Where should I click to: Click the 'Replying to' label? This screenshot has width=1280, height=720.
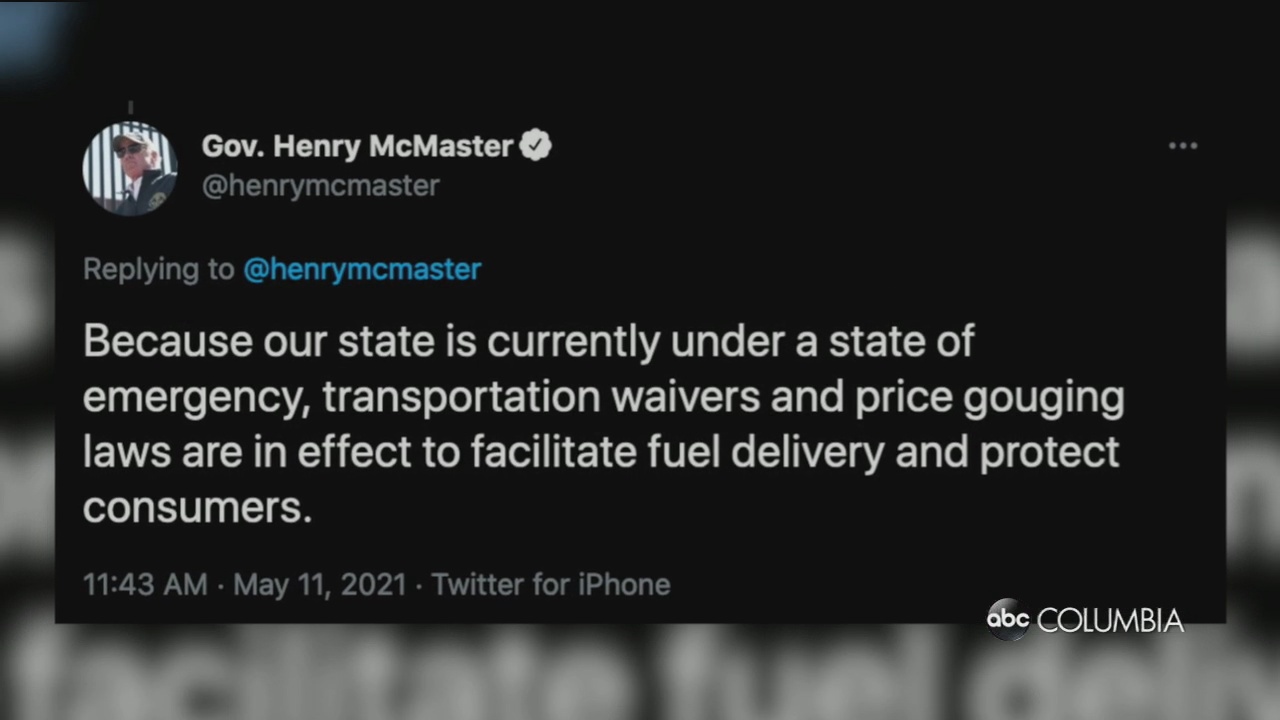point(158,269)
